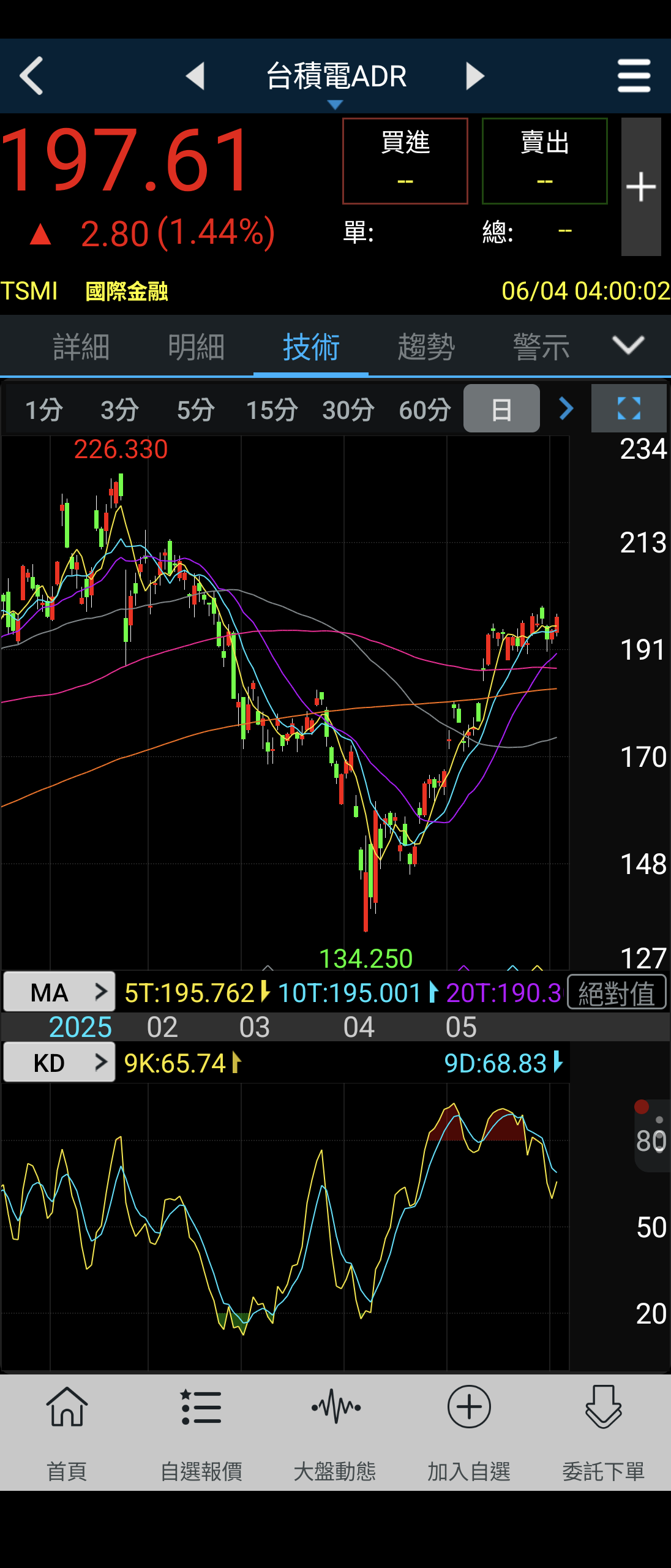The image size is (671, 1568).
Task: Show more intervals with right arrow
Action: pyautogui.click(x=566, y=408)
